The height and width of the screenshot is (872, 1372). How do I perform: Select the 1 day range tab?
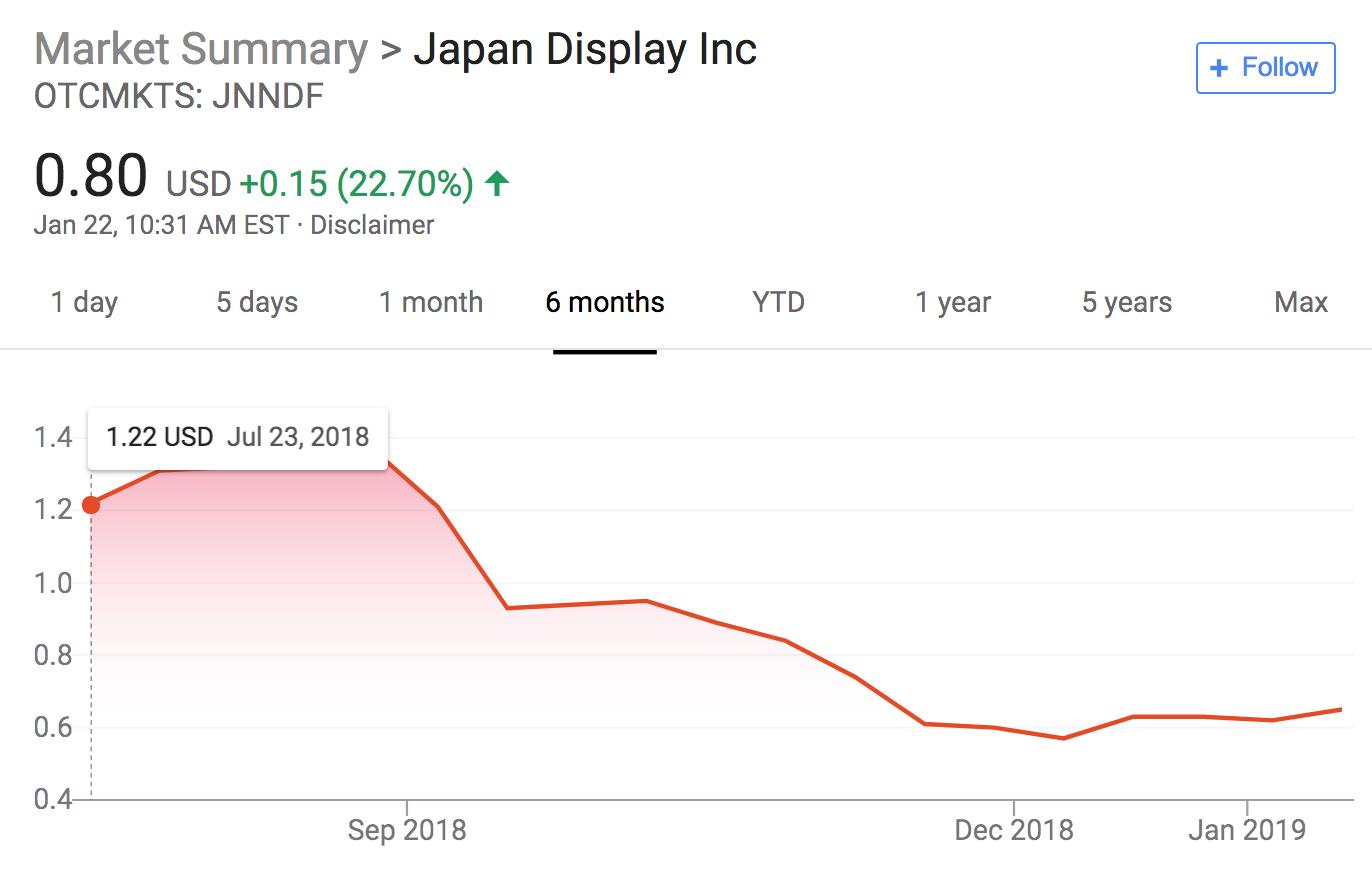[84, 302]
